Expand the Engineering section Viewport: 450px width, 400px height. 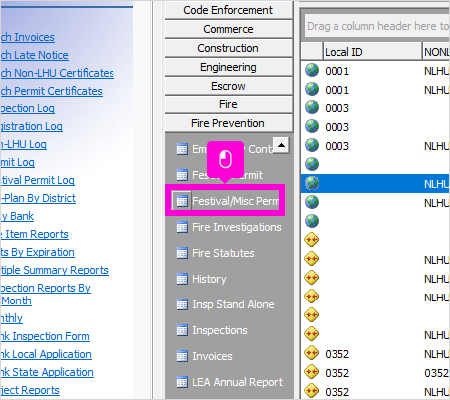click(x=228, y=67)
